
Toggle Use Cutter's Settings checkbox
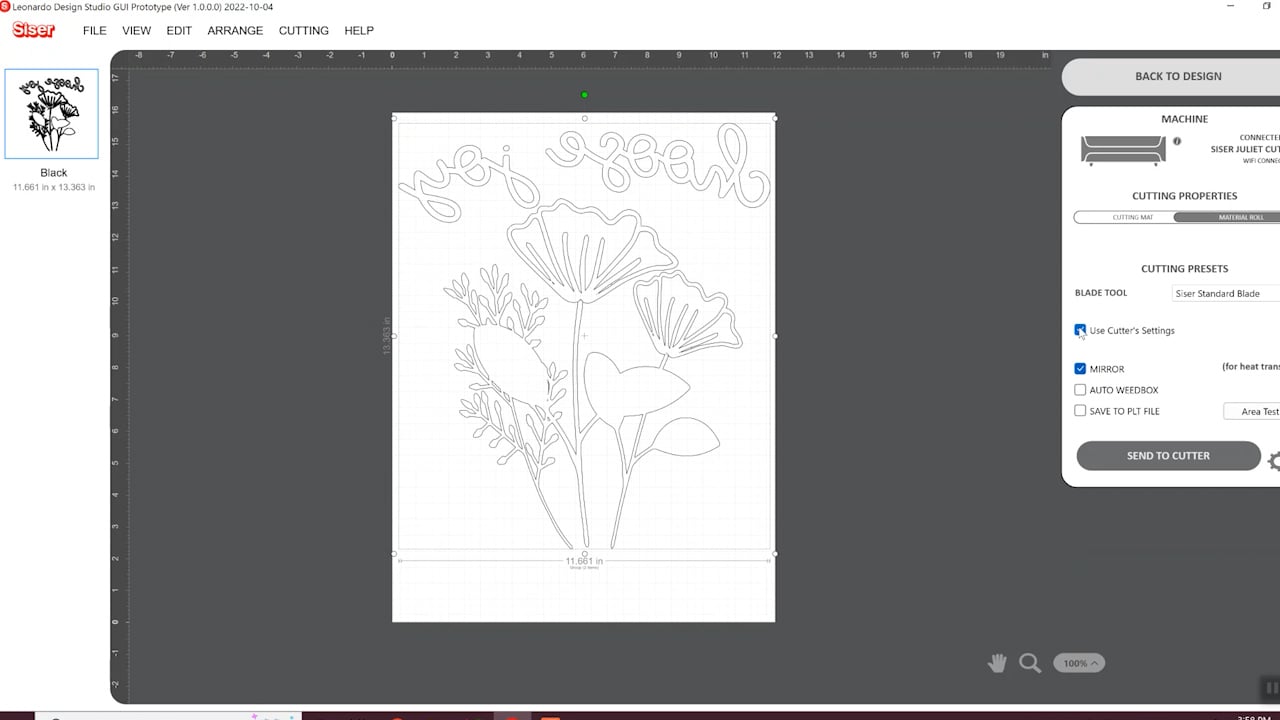1080,330
